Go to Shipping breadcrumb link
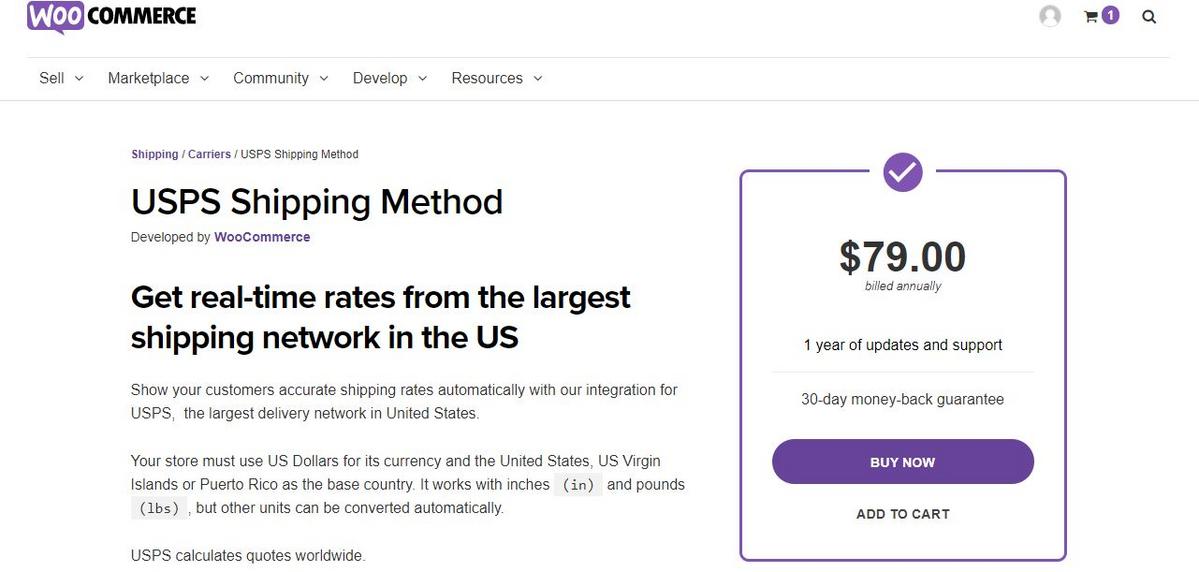The width and height of the screenshot is (1199, 572). [x=154, y=154]
